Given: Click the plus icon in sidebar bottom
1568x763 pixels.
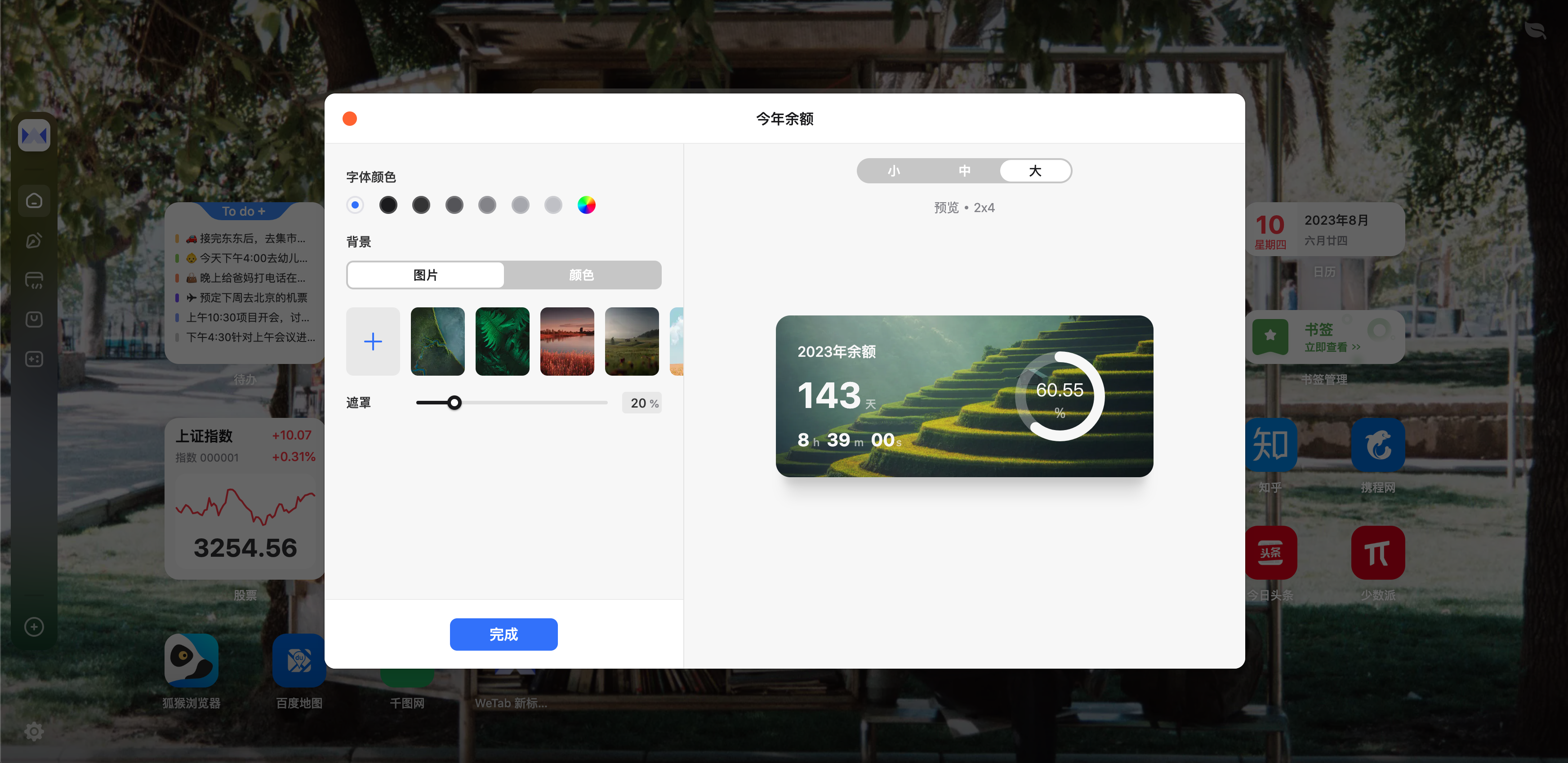Looking at the screenshot, I should tap(34, 627).
